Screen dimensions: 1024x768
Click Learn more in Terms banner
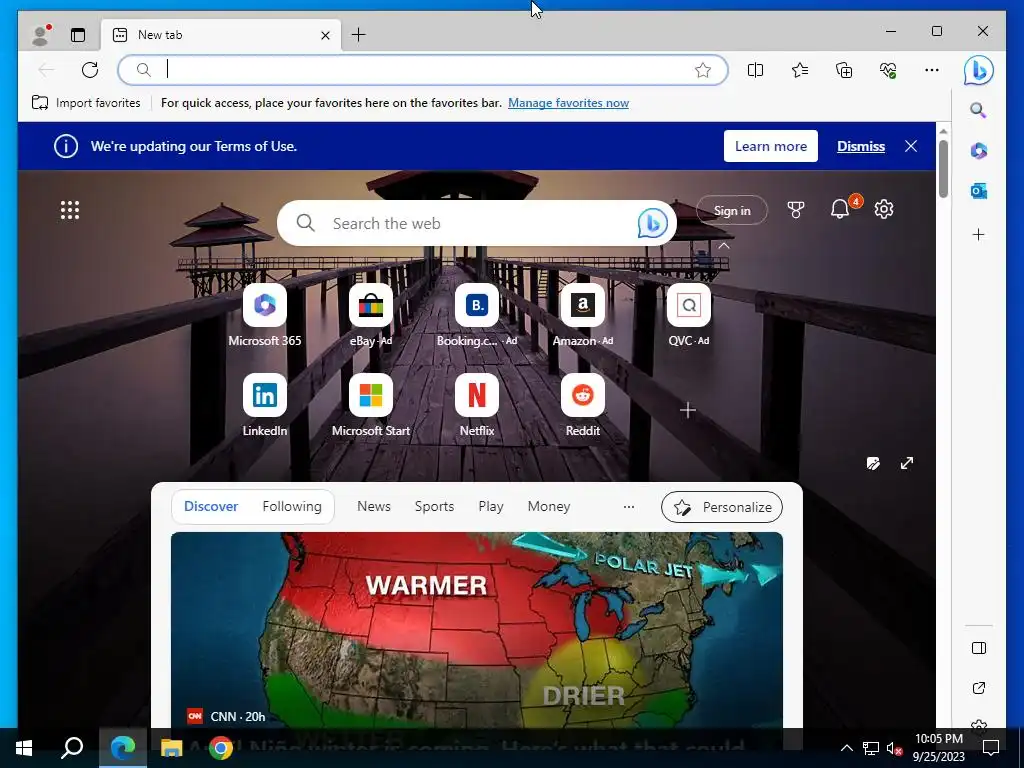pyautogui.click(x=771, y=146)
